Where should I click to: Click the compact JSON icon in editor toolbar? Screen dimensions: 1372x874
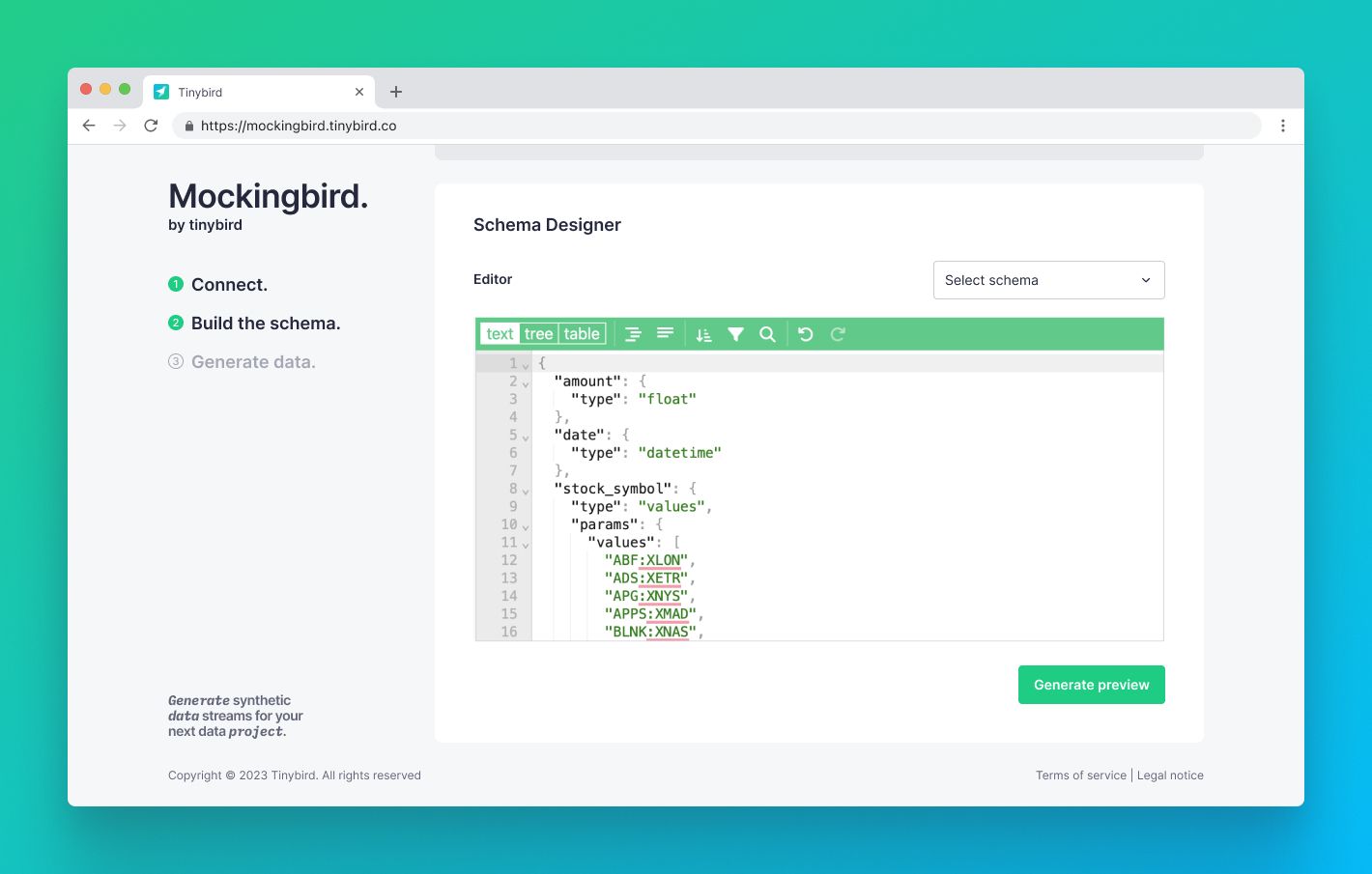pyautogui.click(x=665, y=334)
